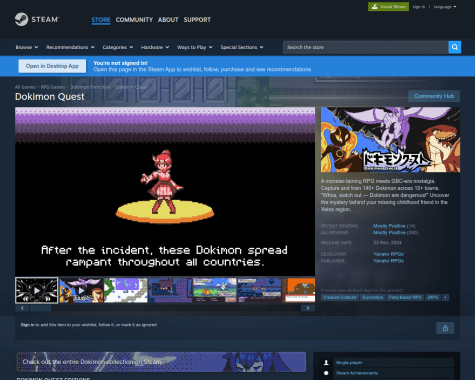Open the Yanako RPGs publisher link

(388, 261)
